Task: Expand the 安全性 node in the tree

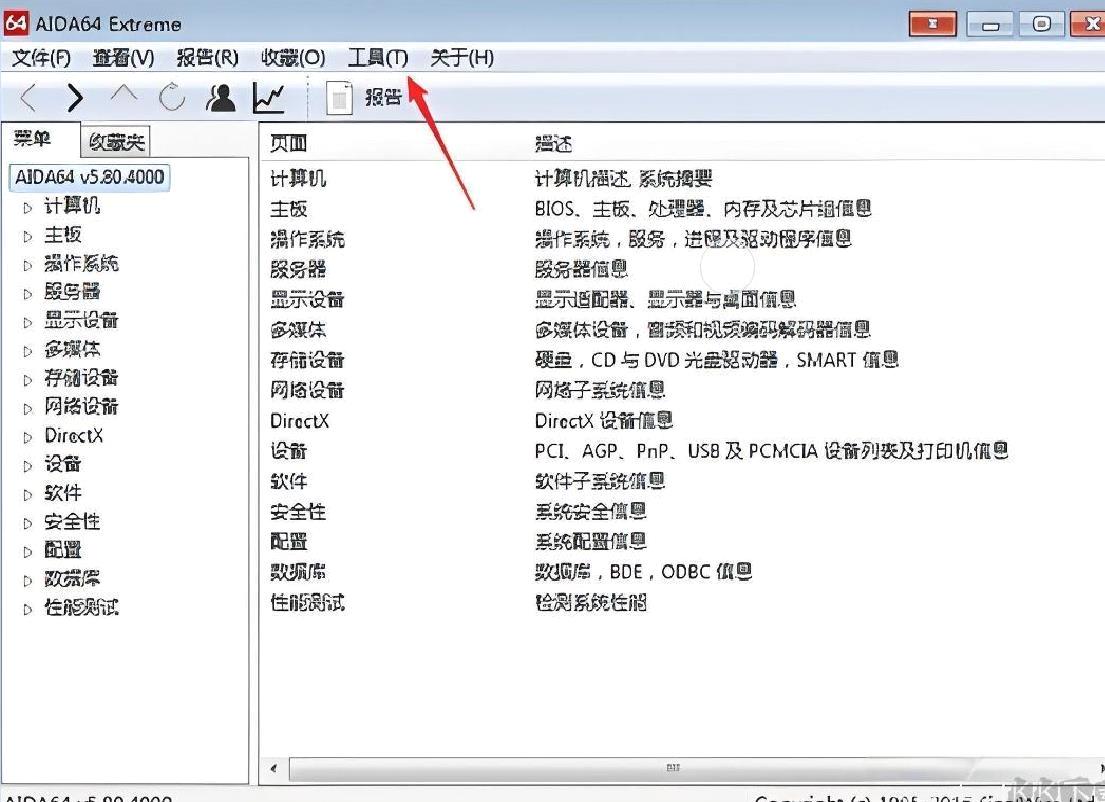Action: coord(27,523)
